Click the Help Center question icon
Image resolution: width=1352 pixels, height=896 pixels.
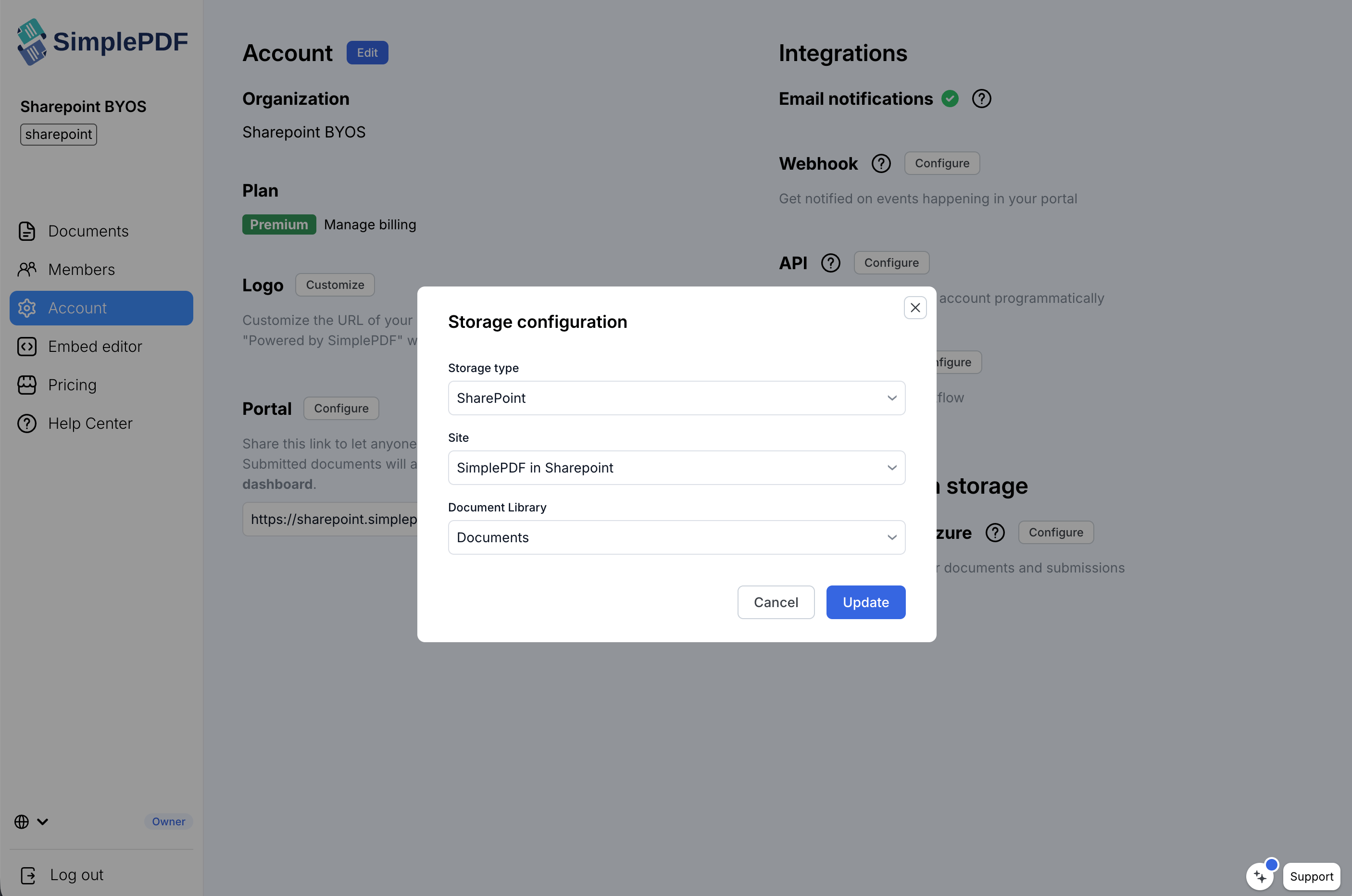click(27, 423)
